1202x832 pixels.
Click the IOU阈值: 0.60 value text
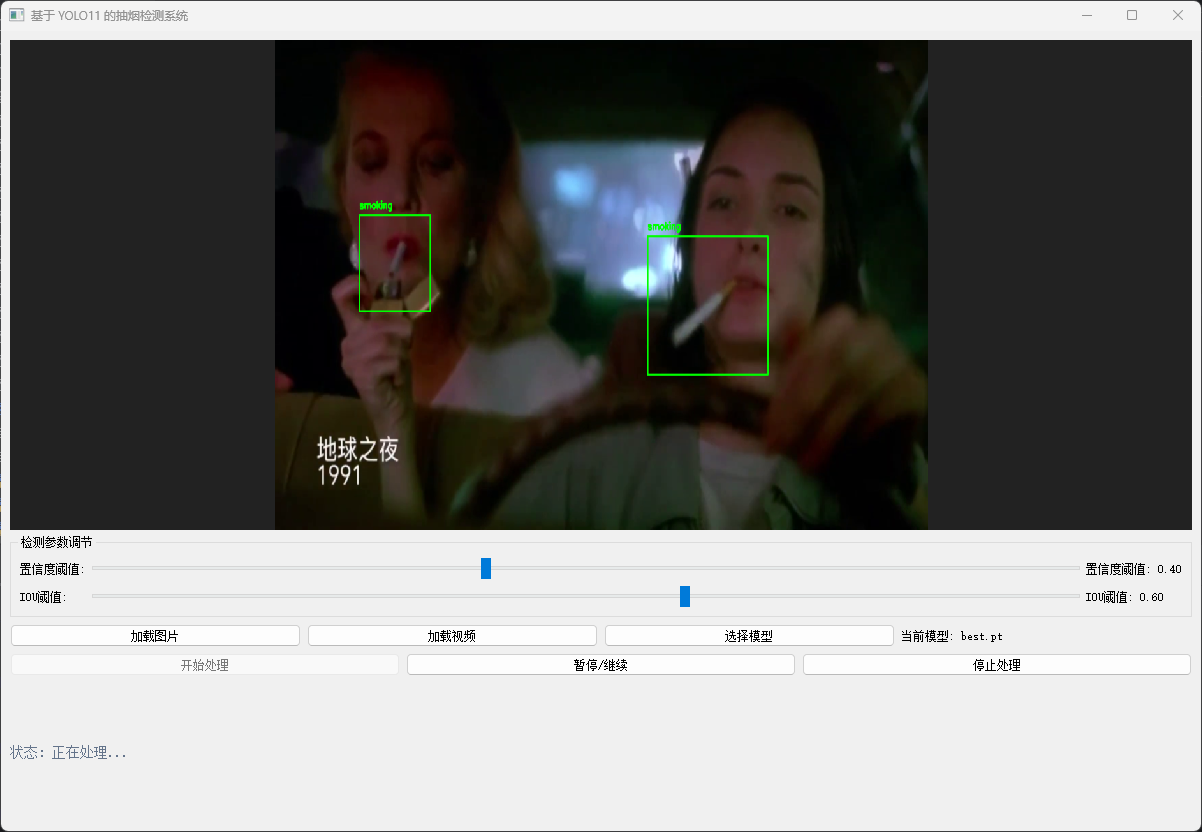[x=1124, y=597]
